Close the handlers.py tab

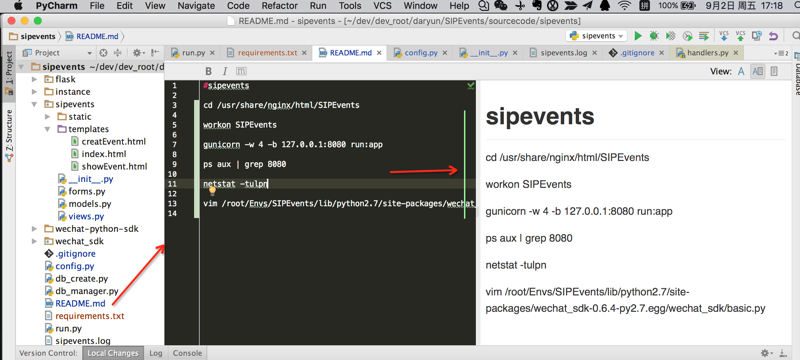click(x=736, y=53)
